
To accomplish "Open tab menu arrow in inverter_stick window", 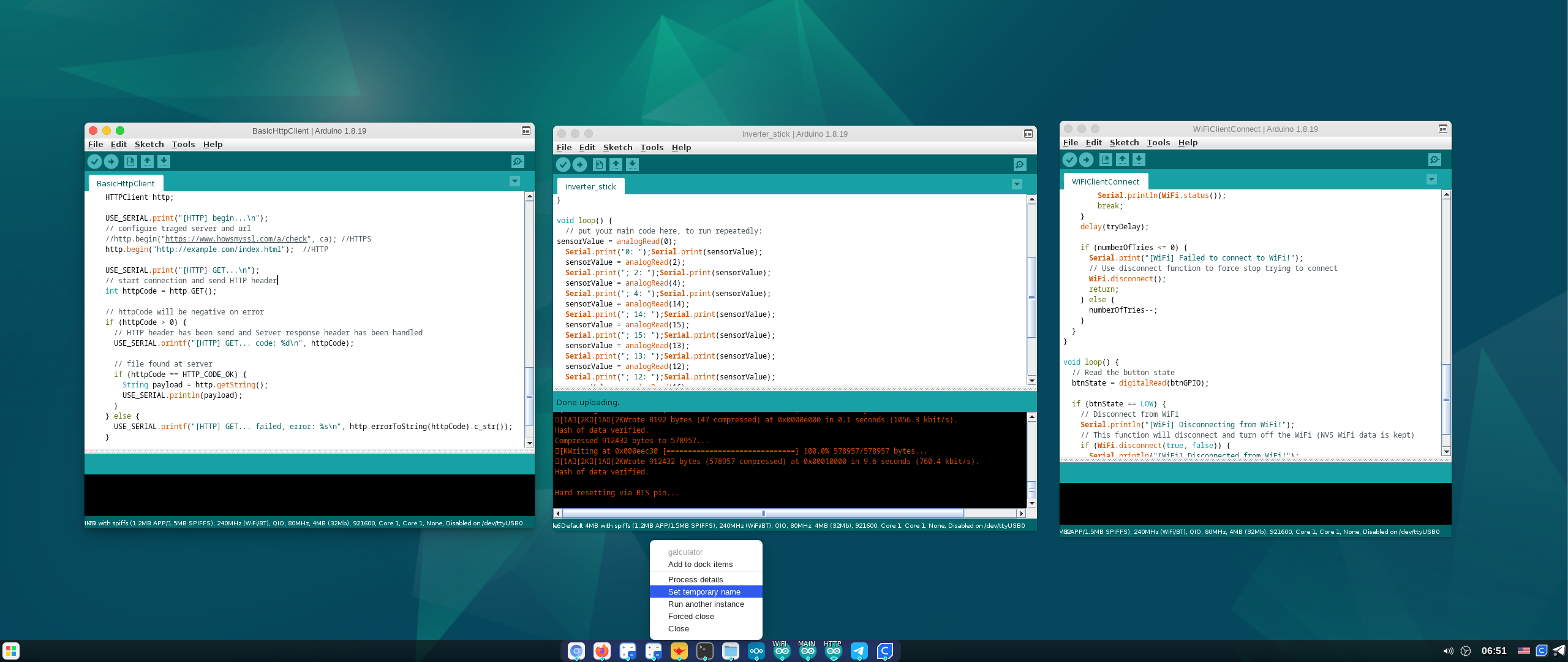I will tap(1017, 184).
